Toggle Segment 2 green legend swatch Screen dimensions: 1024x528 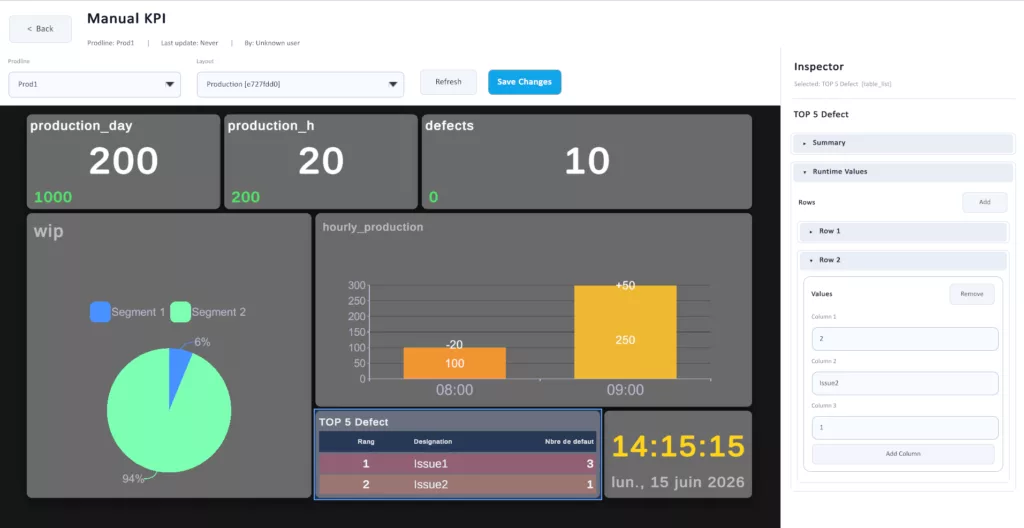pyautogui.click(x=180, y=312)
